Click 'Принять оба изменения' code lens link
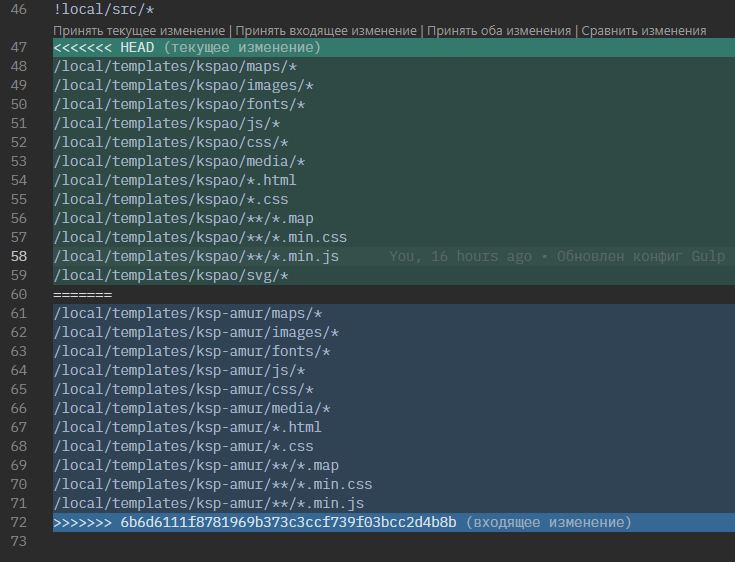The image size is (735, 562). click(x=499, y=31)
